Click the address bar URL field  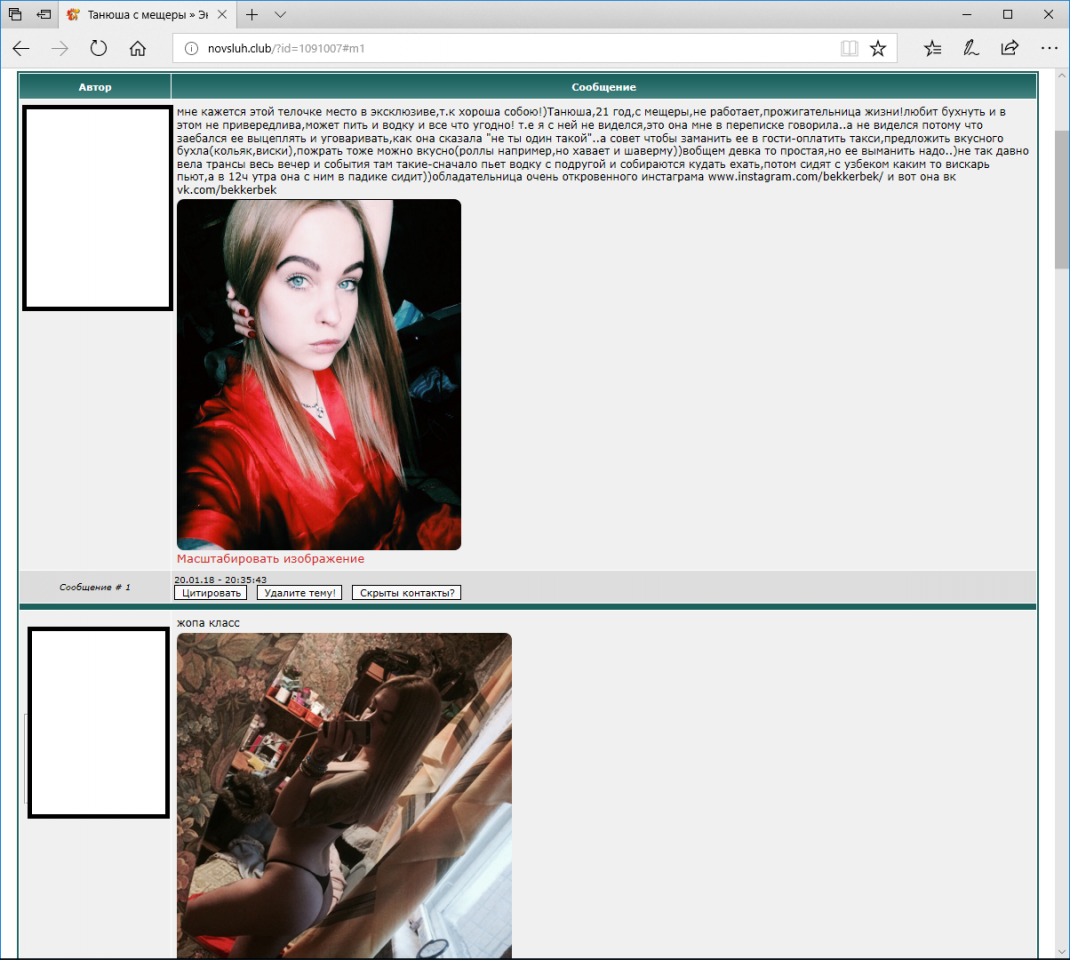coord(500,48)
